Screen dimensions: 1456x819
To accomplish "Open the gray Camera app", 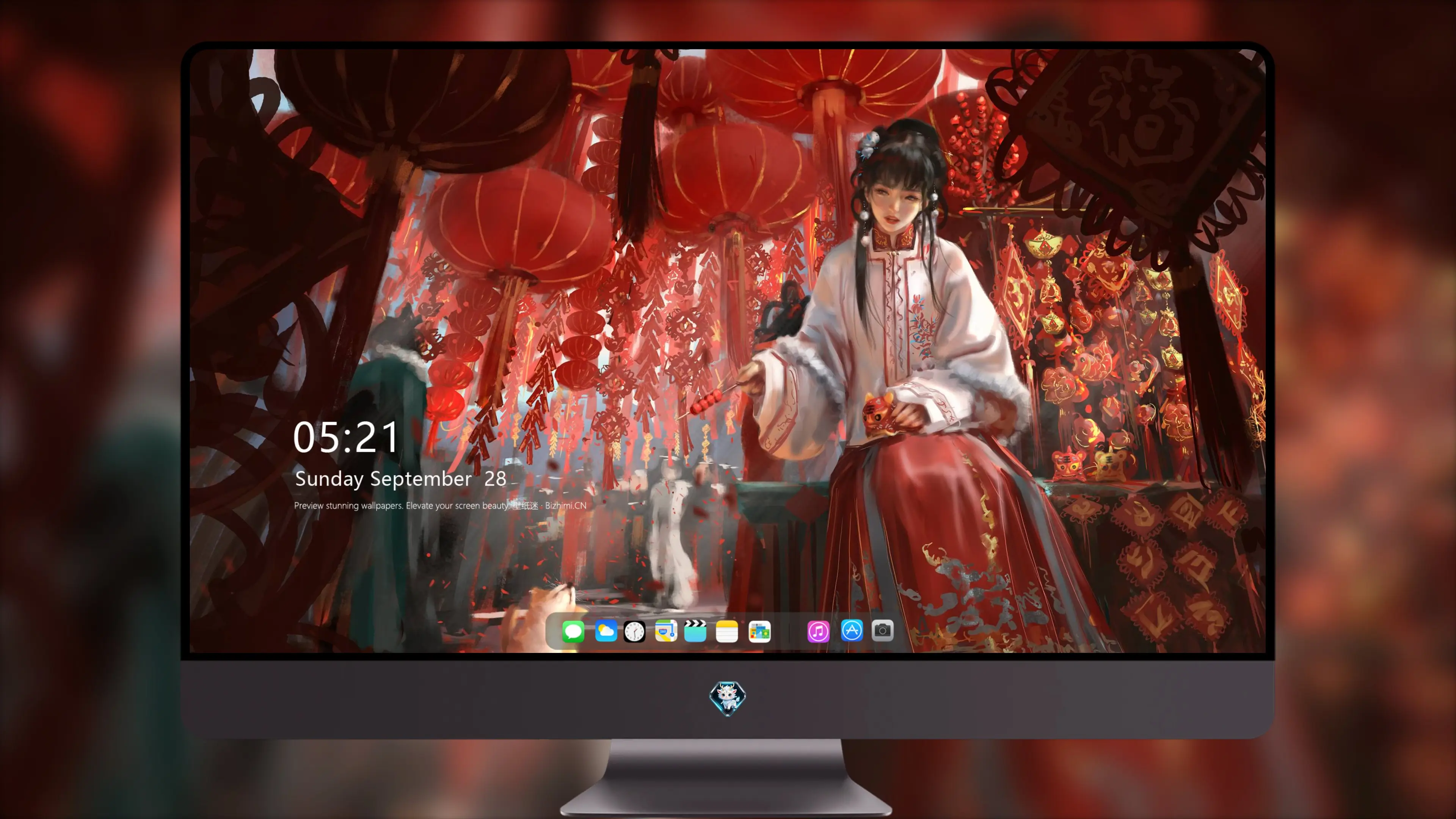I will (x=882, y=630).
